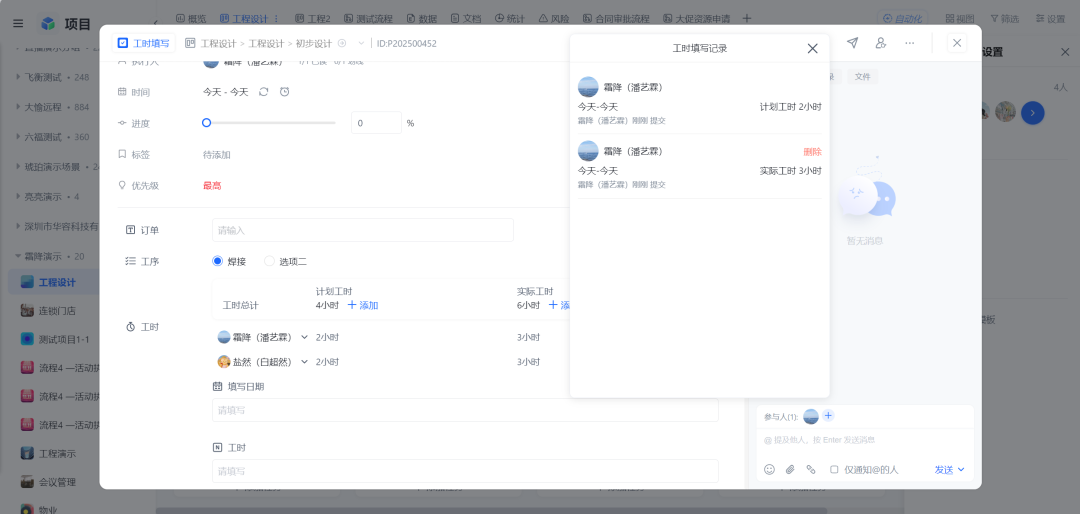Expand the dropdown arrow beside 盐然（白超然）row
Viewport: 1080px width, 514px height.
[x=304, y=362]
